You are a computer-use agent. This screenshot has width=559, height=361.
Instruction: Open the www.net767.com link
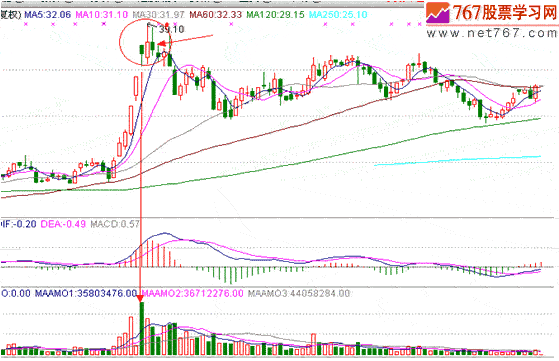click(x=492, y=33)
